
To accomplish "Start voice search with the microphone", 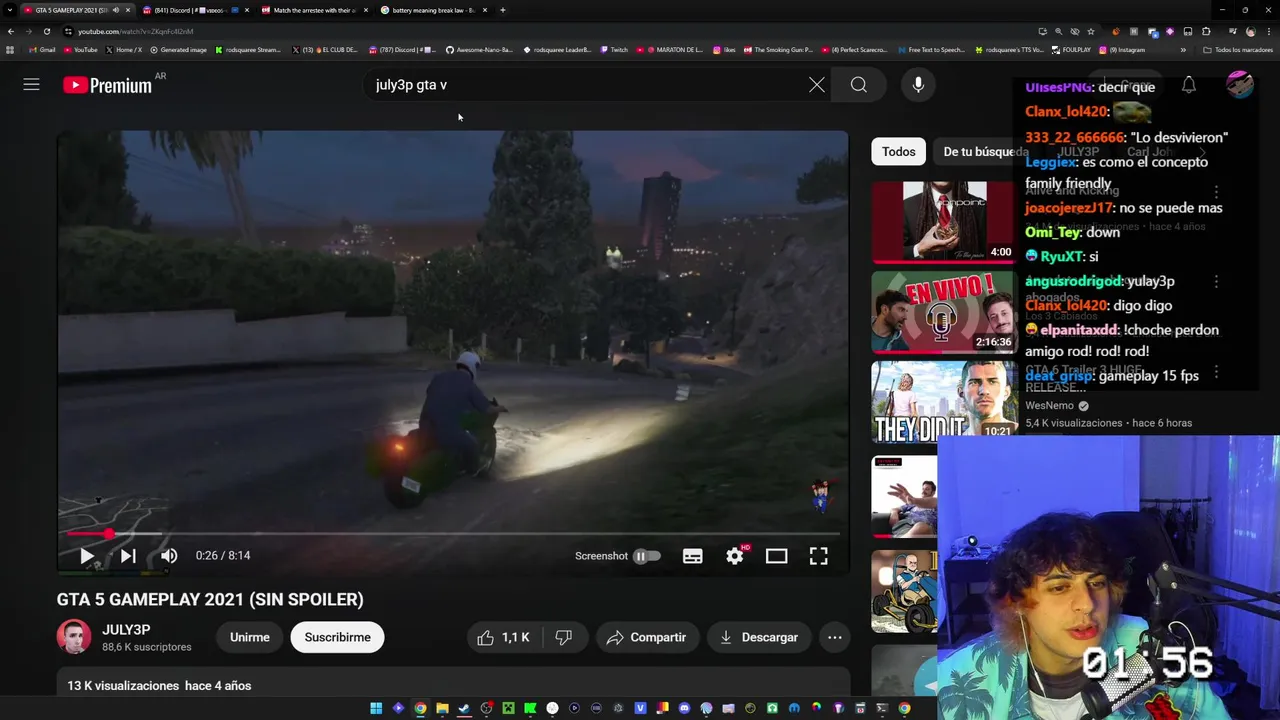I will pos(918,85).
